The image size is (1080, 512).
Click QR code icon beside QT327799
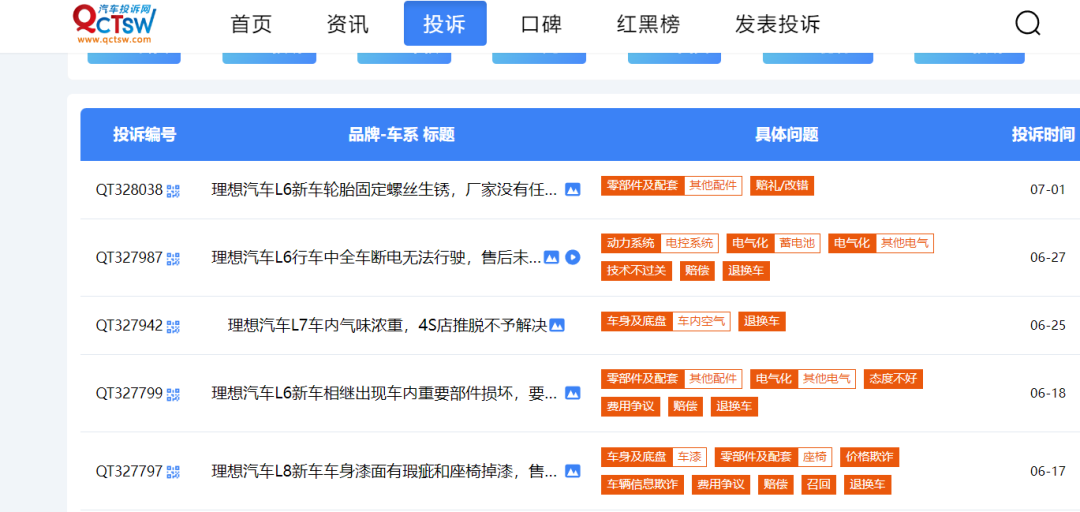(173, 394)
